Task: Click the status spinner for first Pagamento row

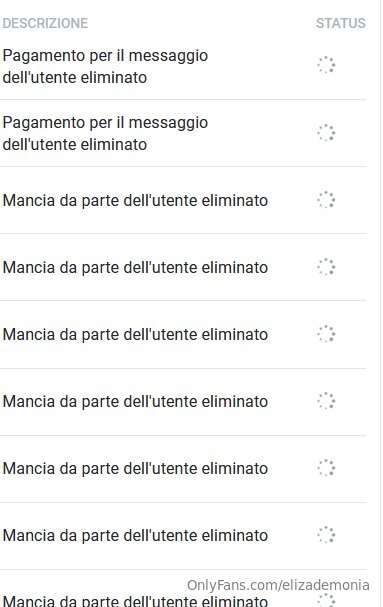Action: (x=326, y=65)
